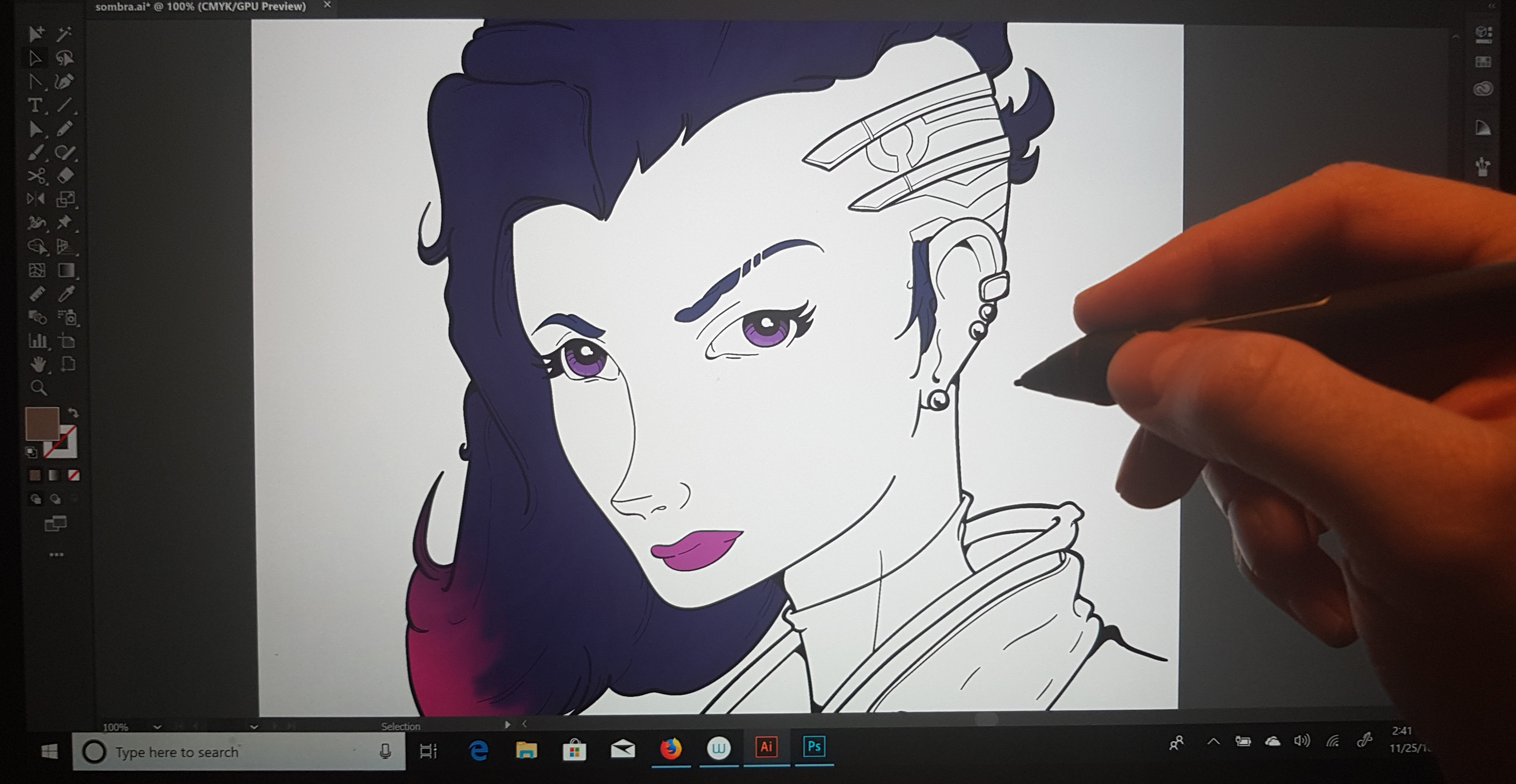Open the Windows Start menu

click(49, 752)
